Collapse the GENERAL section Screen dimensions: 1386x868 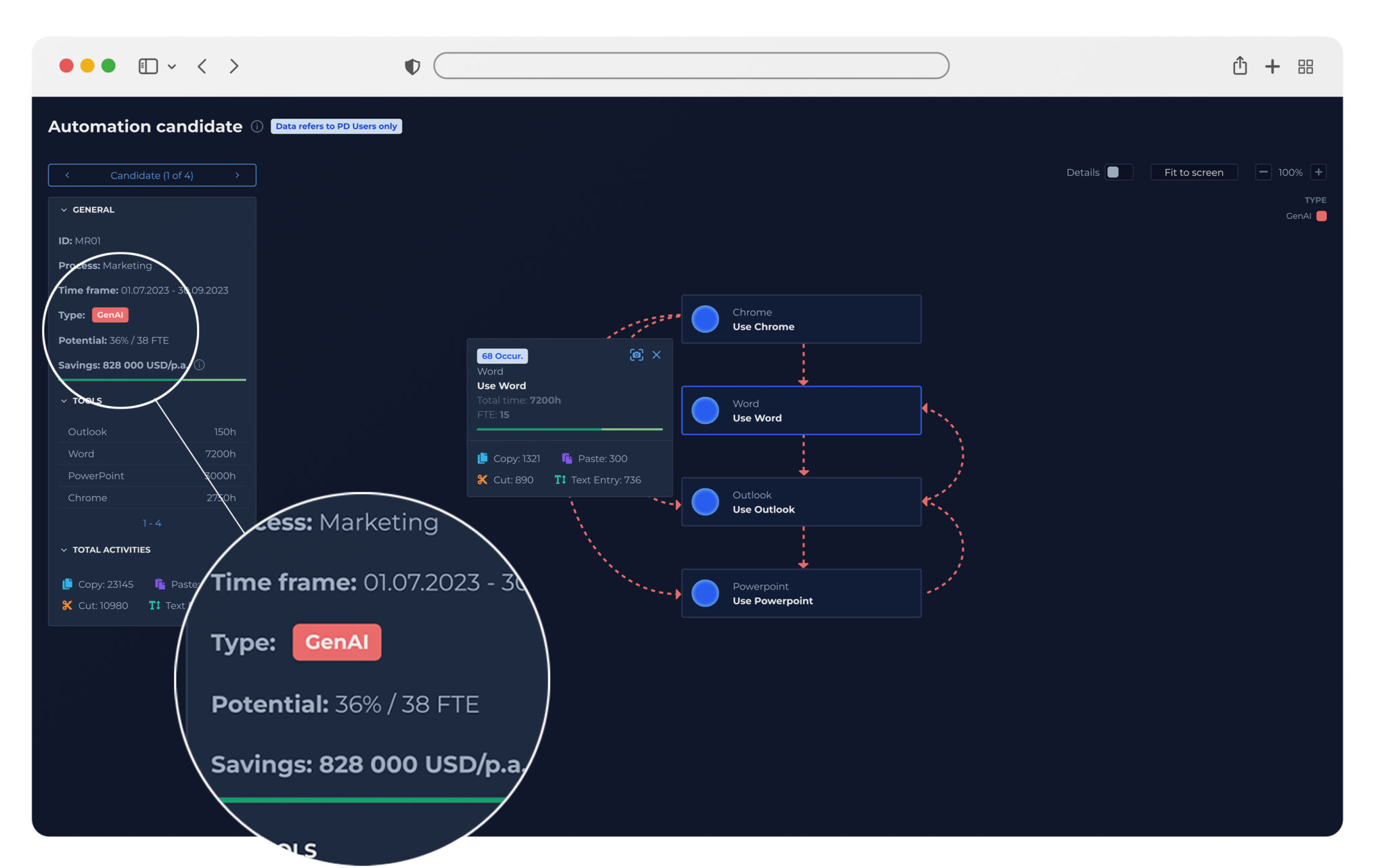[x=64, y=210]
